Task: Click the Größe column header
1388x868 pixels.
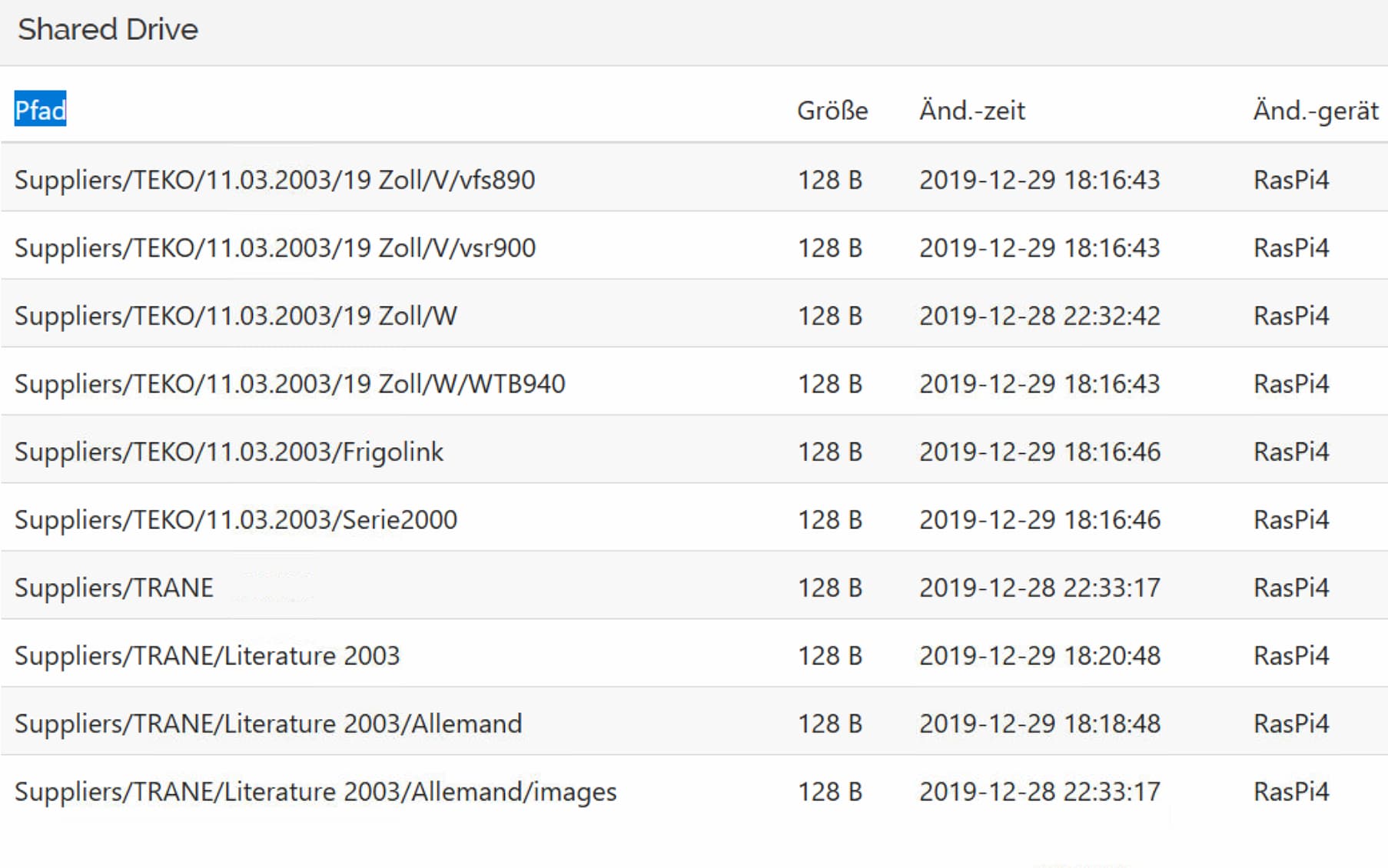Action: tap(832, 111)
